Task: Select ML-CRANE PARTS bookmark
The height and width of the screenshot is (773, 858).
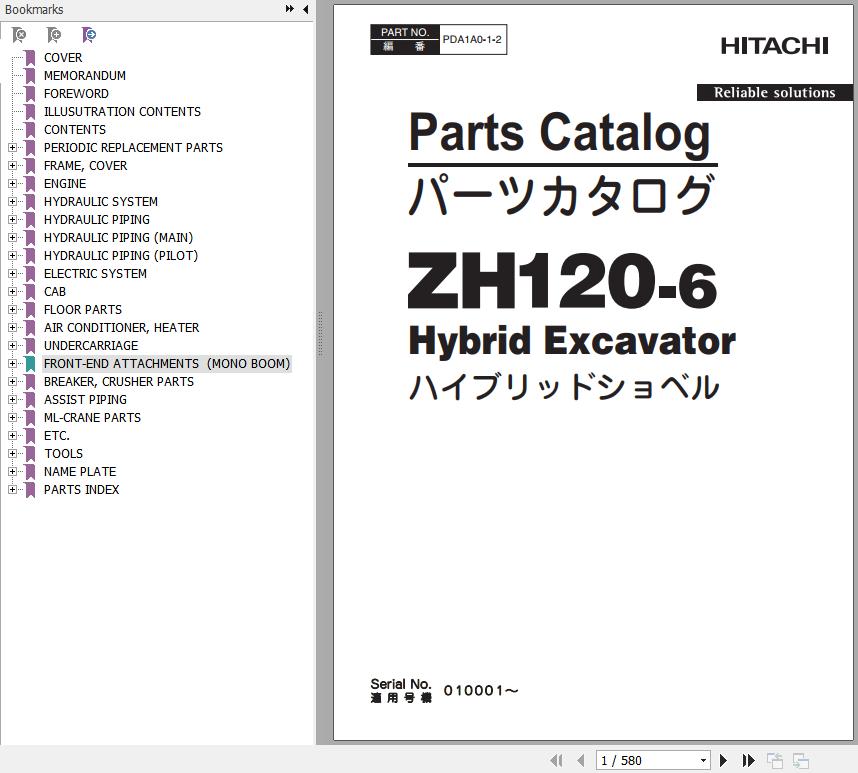Action: (92, 418)
